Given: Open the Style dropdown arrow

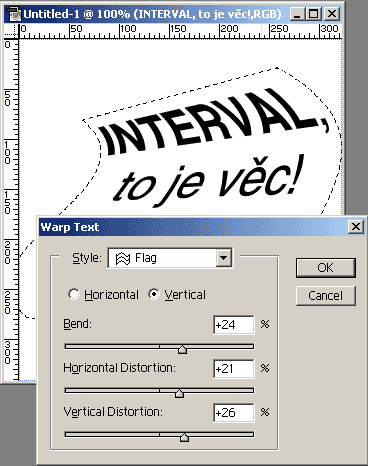Looking at the screenshot, I should coord(223,258).
